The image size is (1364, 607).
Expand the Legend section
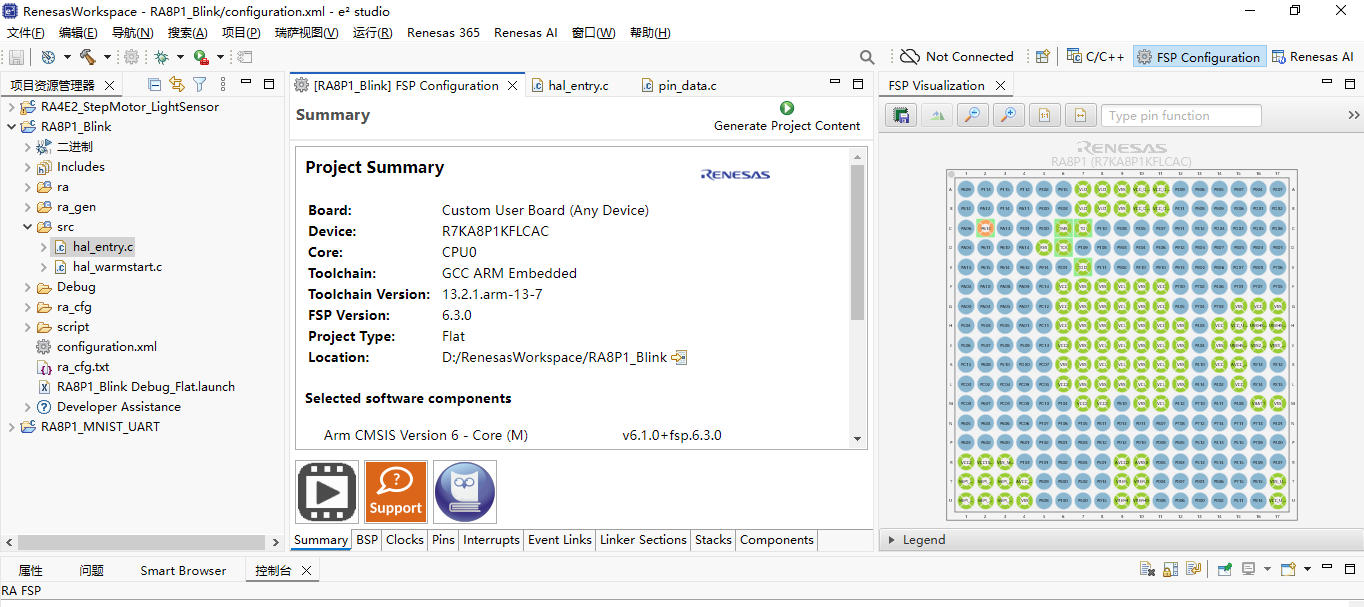pos(892,540)
